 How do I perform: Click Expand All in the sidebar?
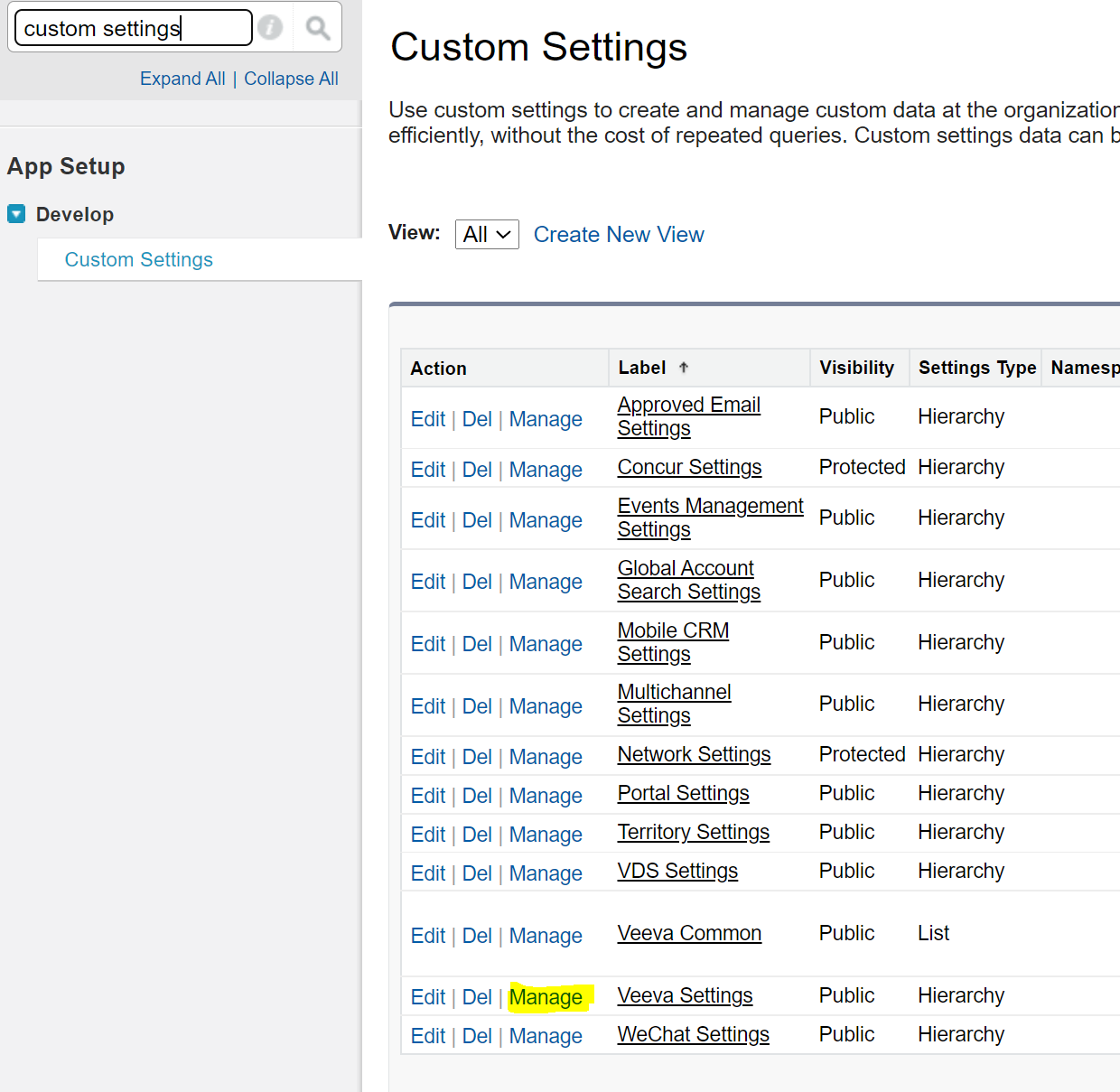[x=182, y=79]
